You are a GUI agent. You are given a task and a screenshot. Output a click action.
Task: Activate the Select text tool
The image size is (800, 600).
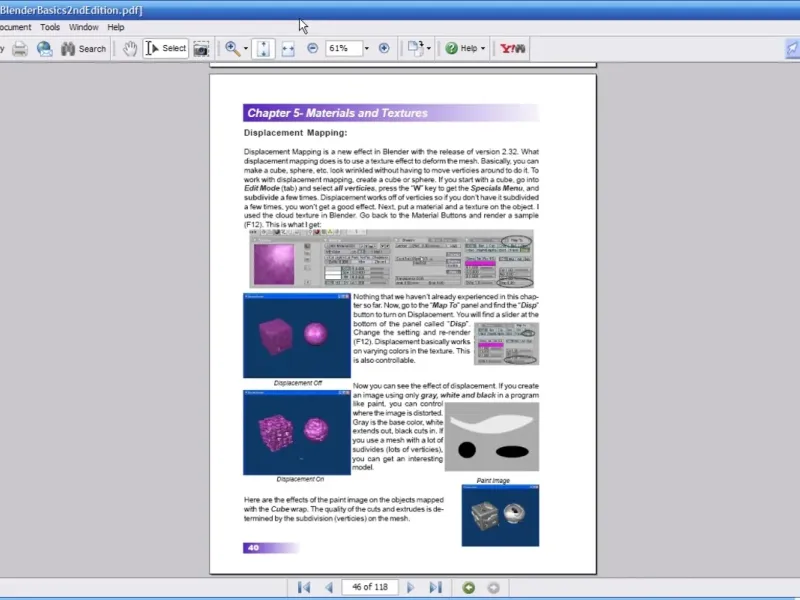coord(166,48)
